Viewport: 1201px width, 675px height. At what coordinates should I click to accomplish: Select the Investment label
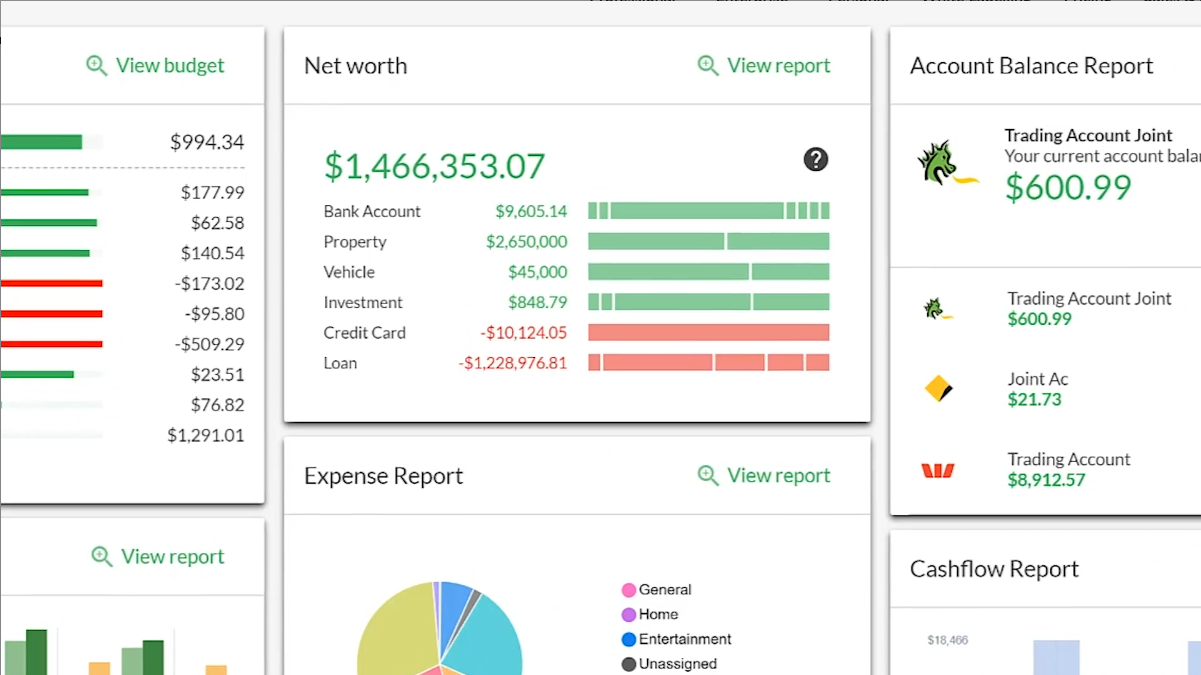click(x=363, y=302)
